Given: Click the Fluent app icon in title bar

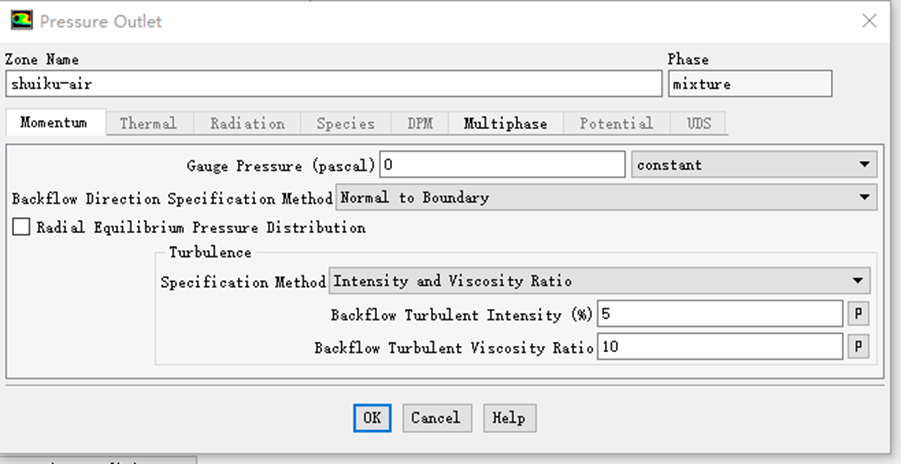Looking at the screenshot, I should (20, 20).
